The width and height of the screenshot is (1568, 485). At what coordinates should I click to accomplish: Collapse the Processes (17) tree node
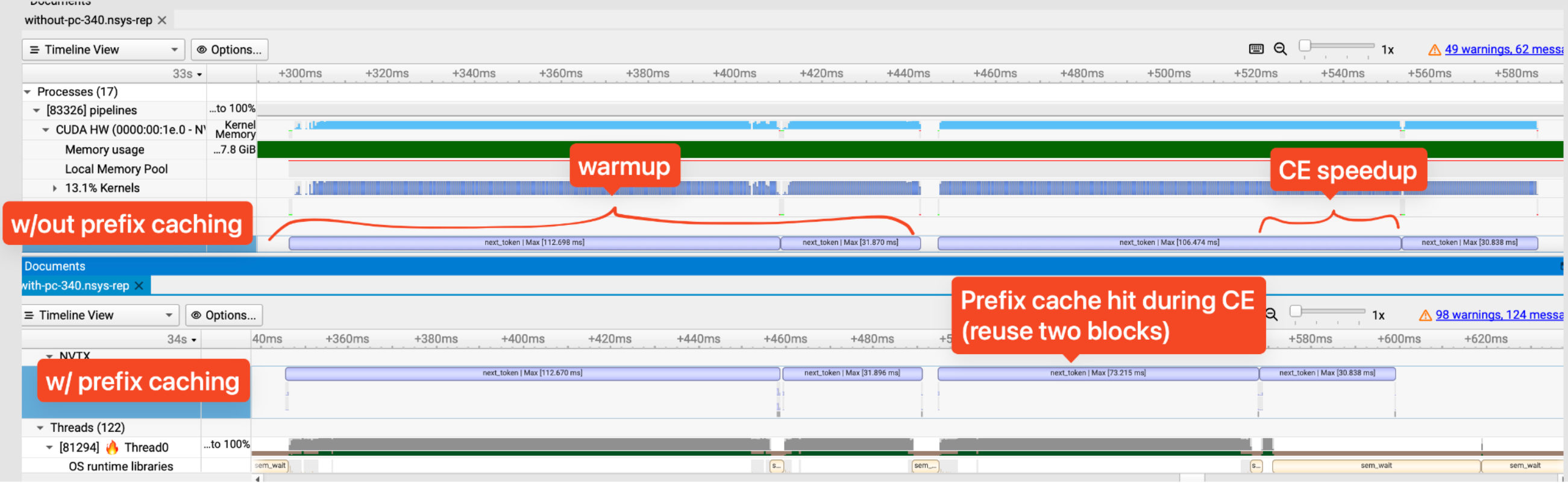pyautogui.click(x=27, y=92)
